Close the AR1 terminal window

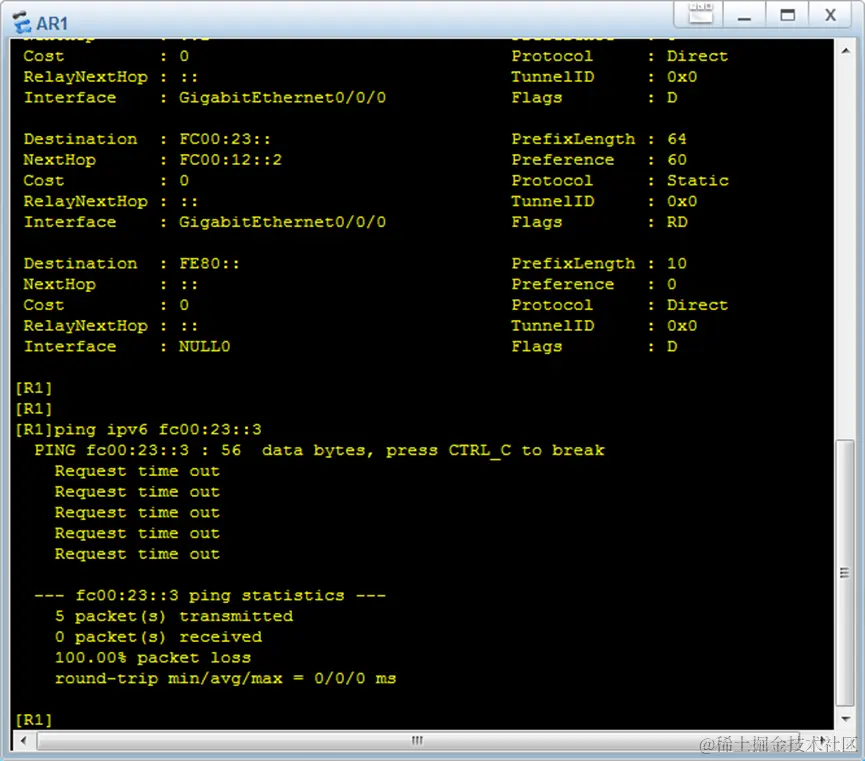click(x=830, y=15)
